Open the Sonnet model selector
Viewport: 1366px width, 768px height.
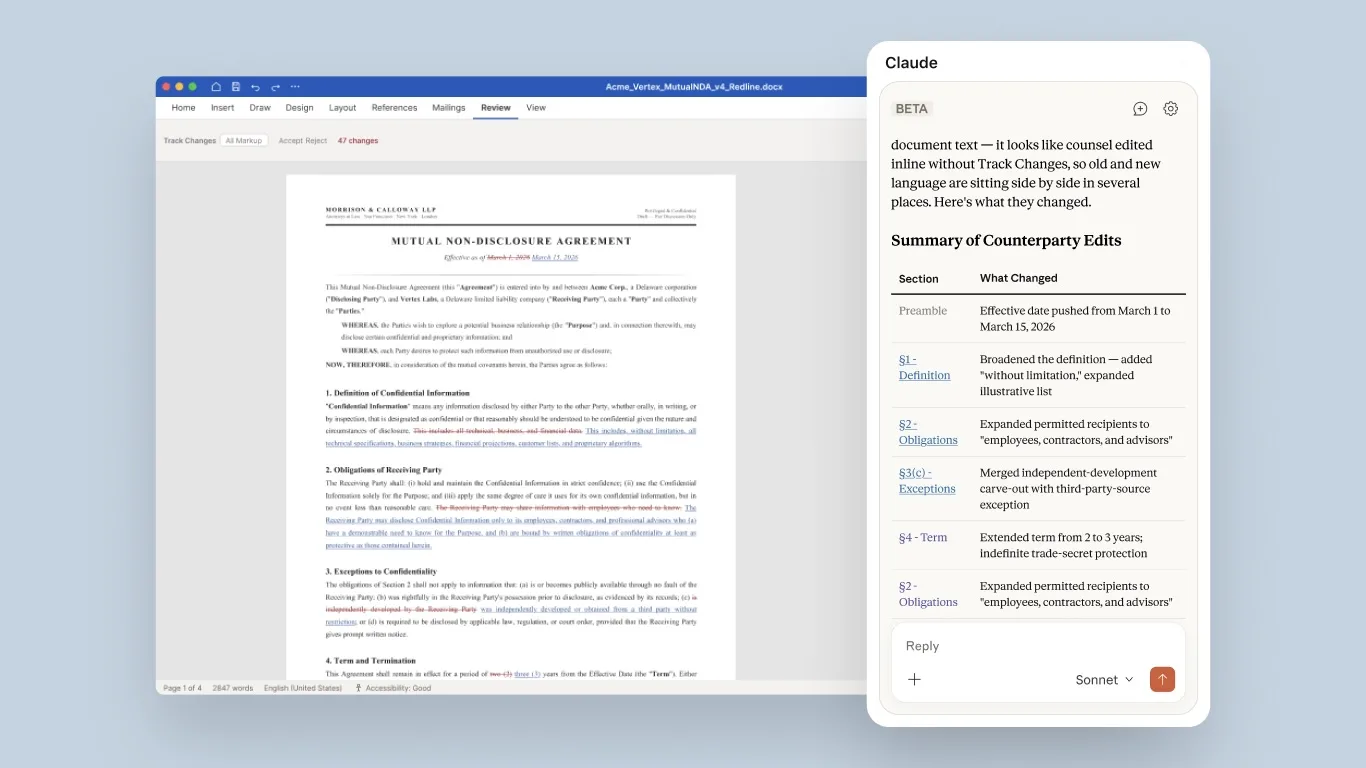point(1104,679)
